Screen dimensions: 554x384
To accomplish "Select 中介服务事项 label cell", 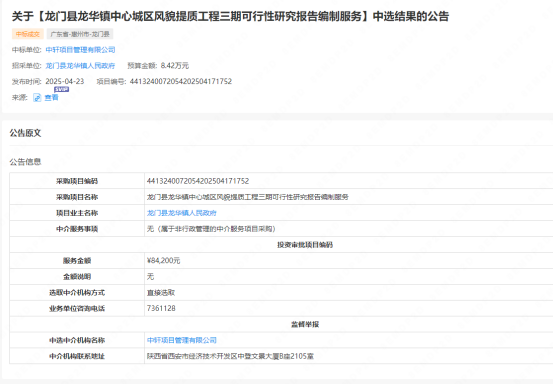I will [77, 229].
